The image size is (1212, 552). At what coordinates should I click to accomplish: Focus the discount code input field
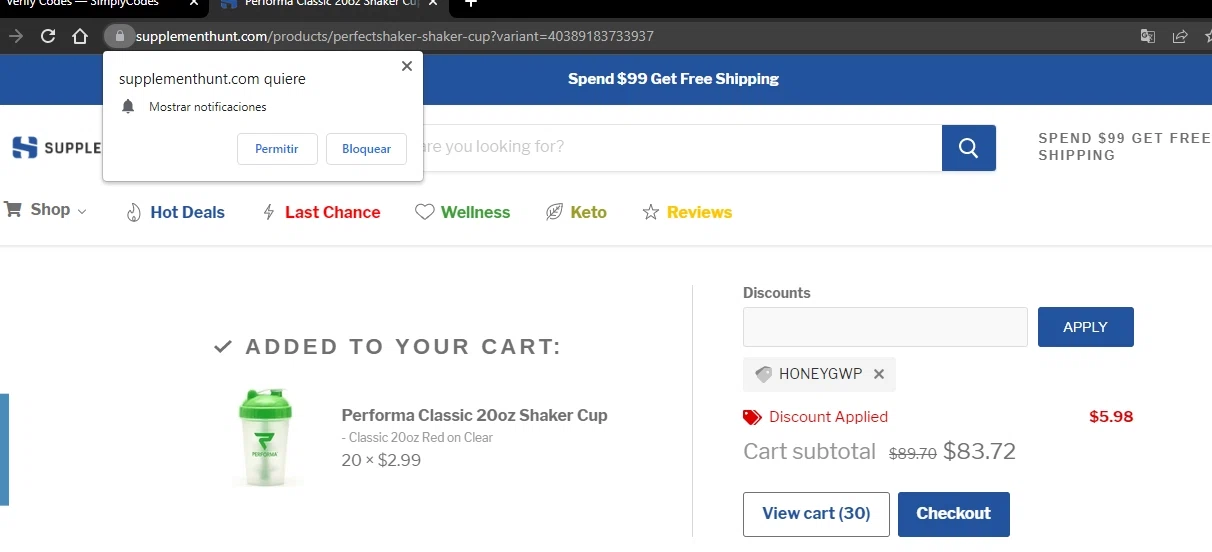885,327
